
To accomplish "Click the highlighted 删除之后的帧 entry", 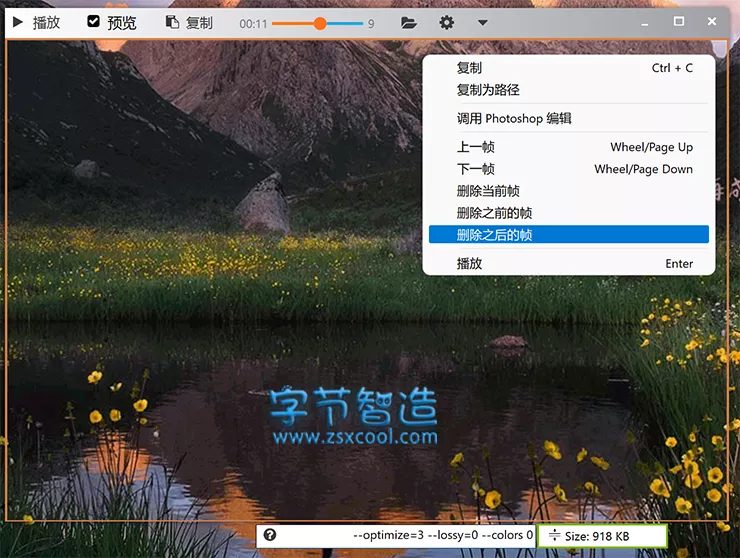I will point(569,235).
